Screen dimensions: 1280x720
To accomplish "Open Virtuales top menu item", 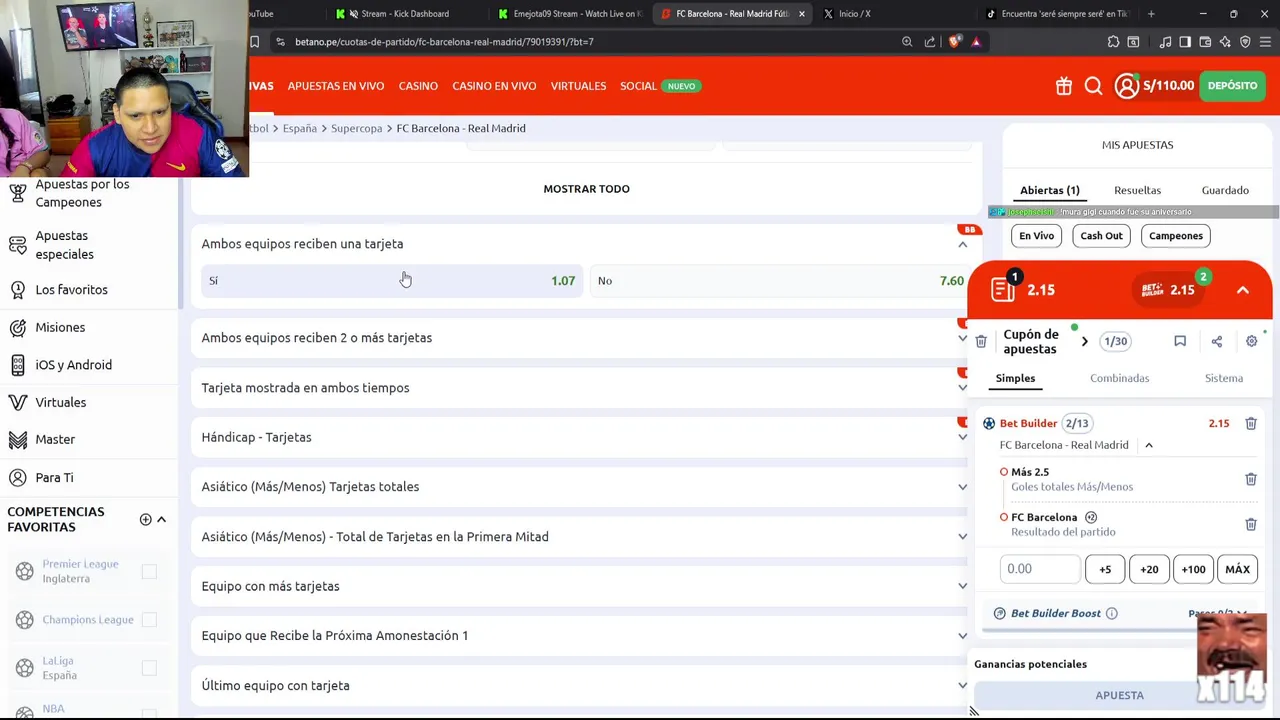I will (578, 86).
